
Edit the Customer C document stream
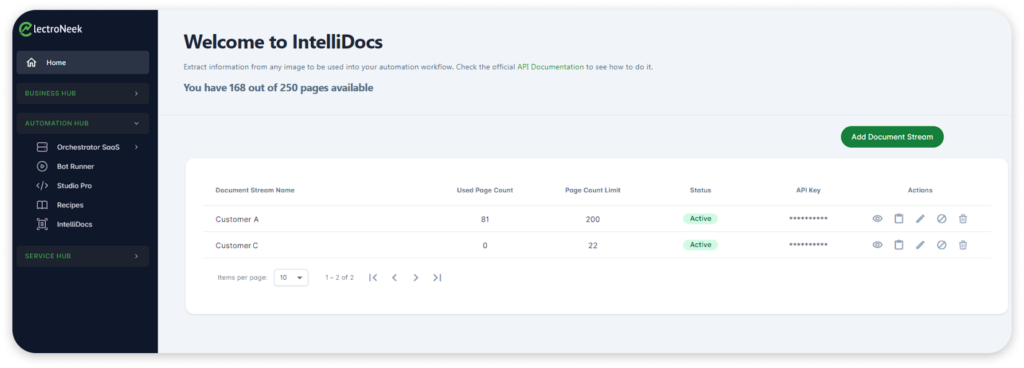coord(920,245)
